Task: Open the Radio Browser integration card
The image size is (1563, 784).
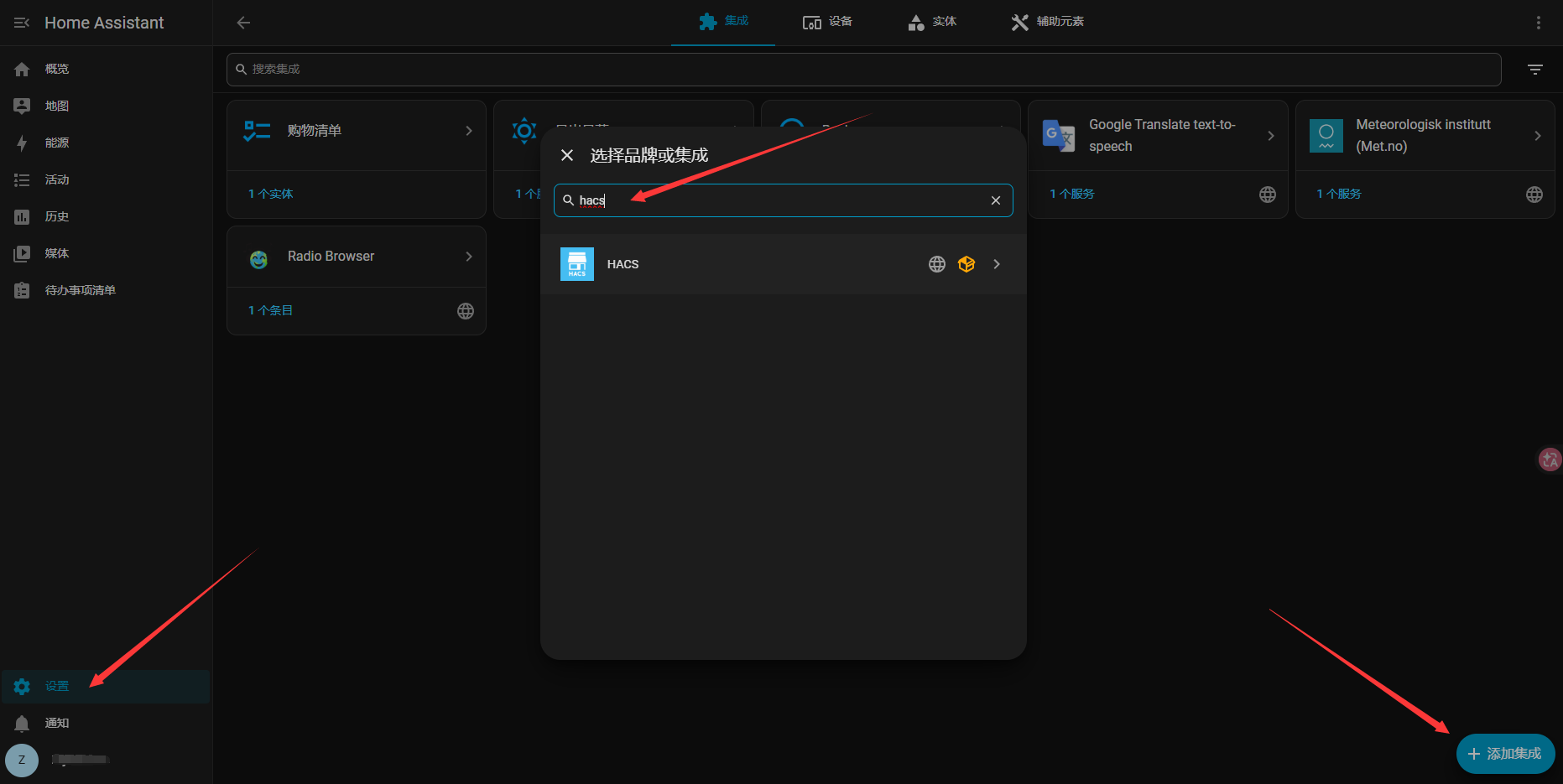Action: [x=357, y=257]
